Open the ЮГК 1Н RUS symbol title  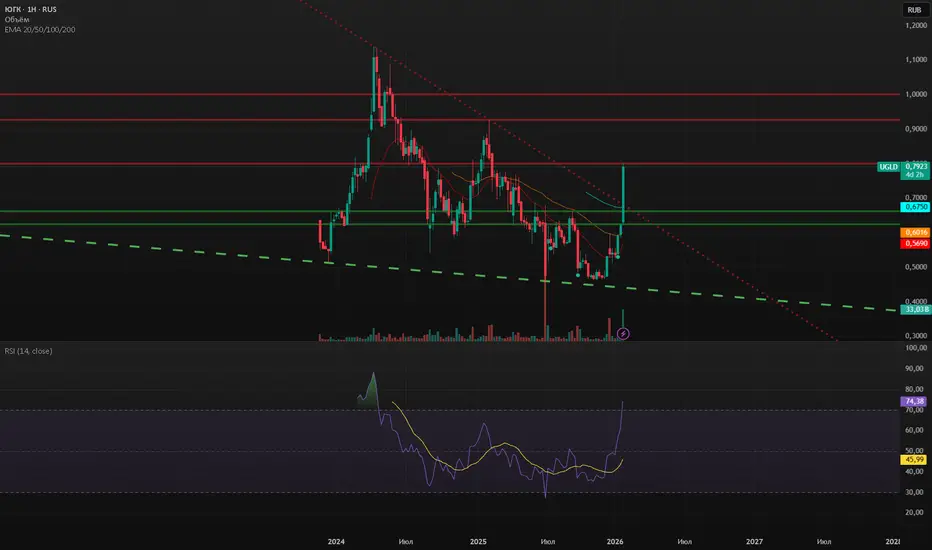[x=30, y=10]
